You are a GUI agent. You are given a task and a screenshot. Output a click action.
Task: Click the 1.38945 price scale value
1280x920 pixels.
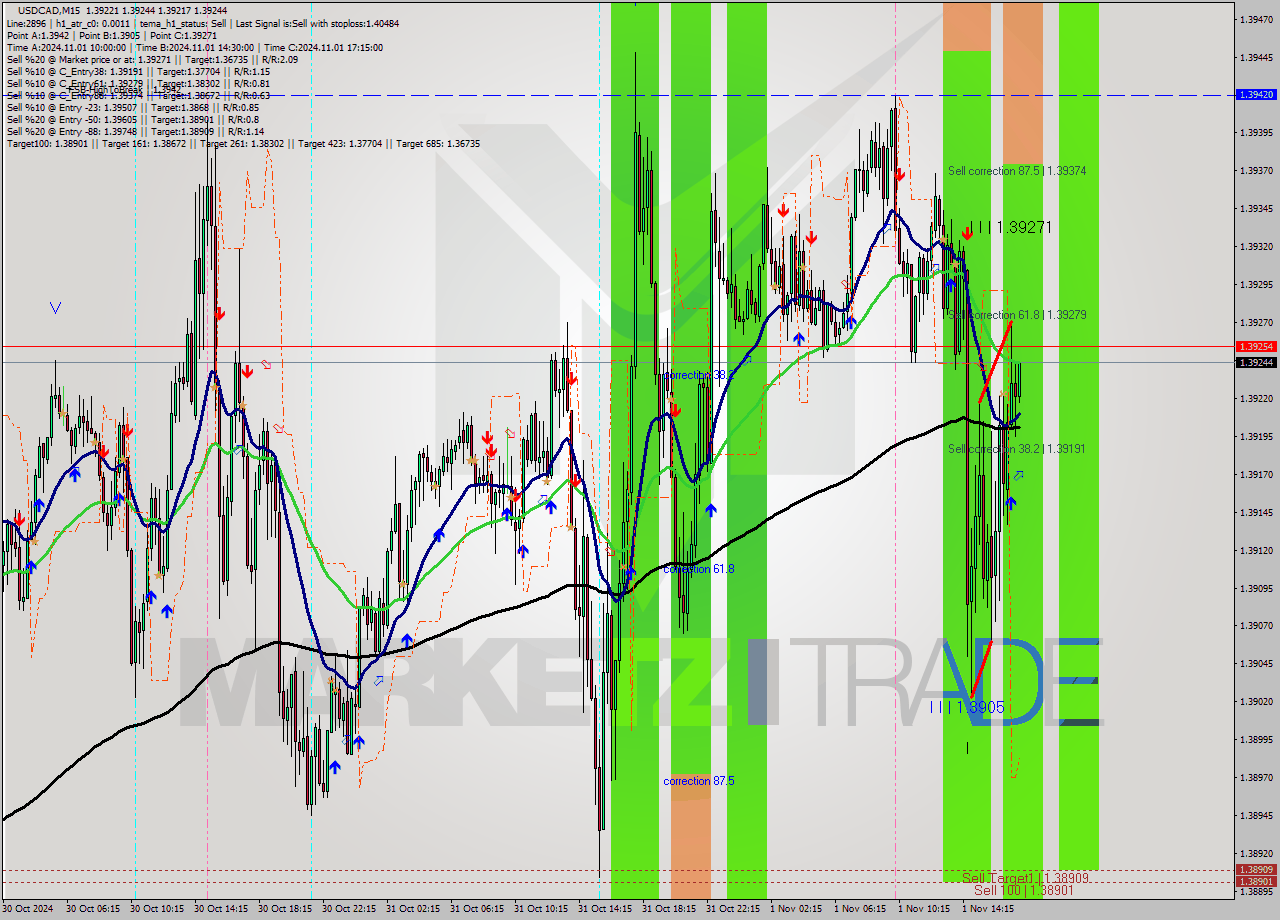click(1256, 815)
